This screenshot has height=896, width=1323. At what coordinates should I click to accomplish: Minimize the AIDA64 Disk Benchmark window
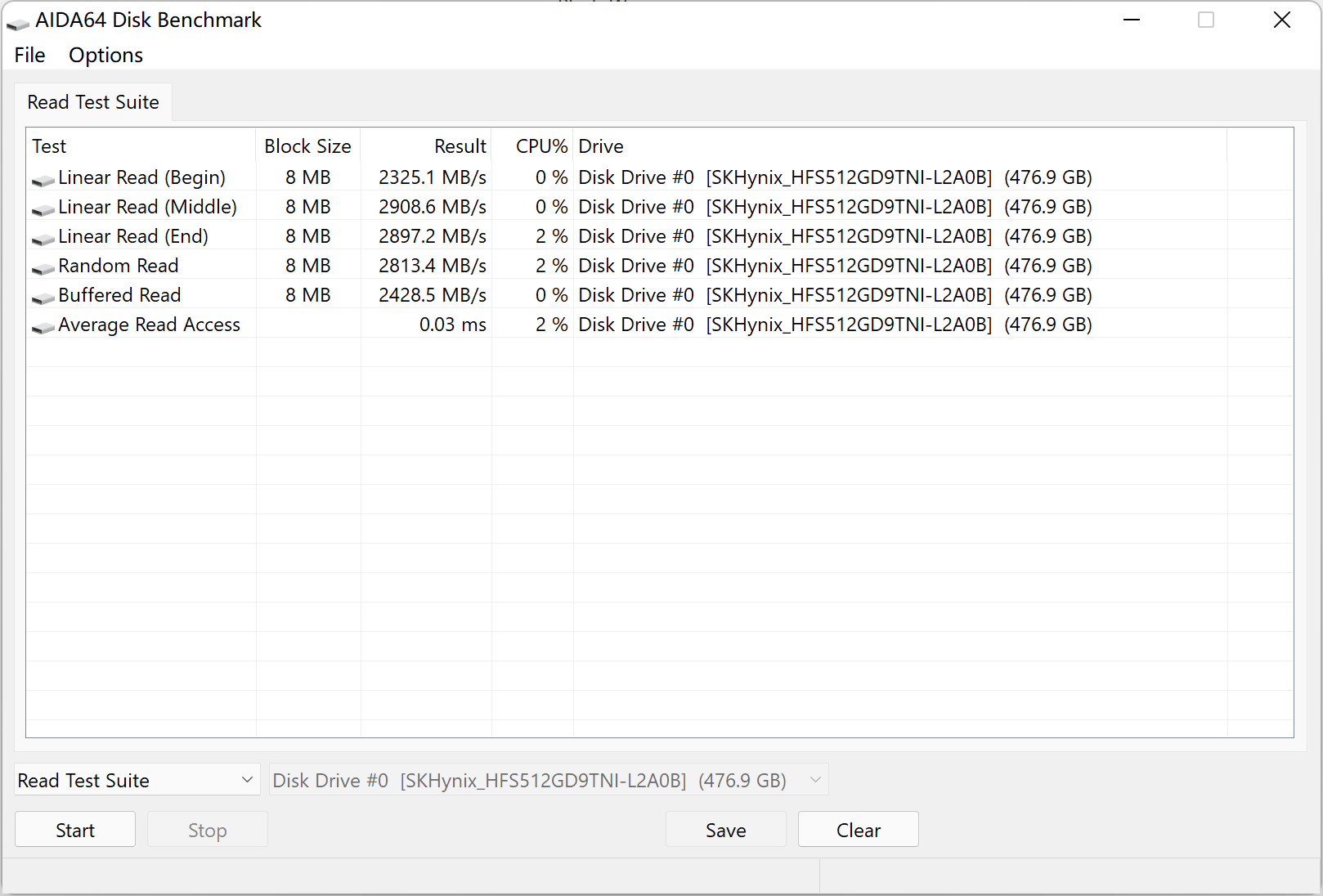pyautogui.click(x=1132, y=20)
